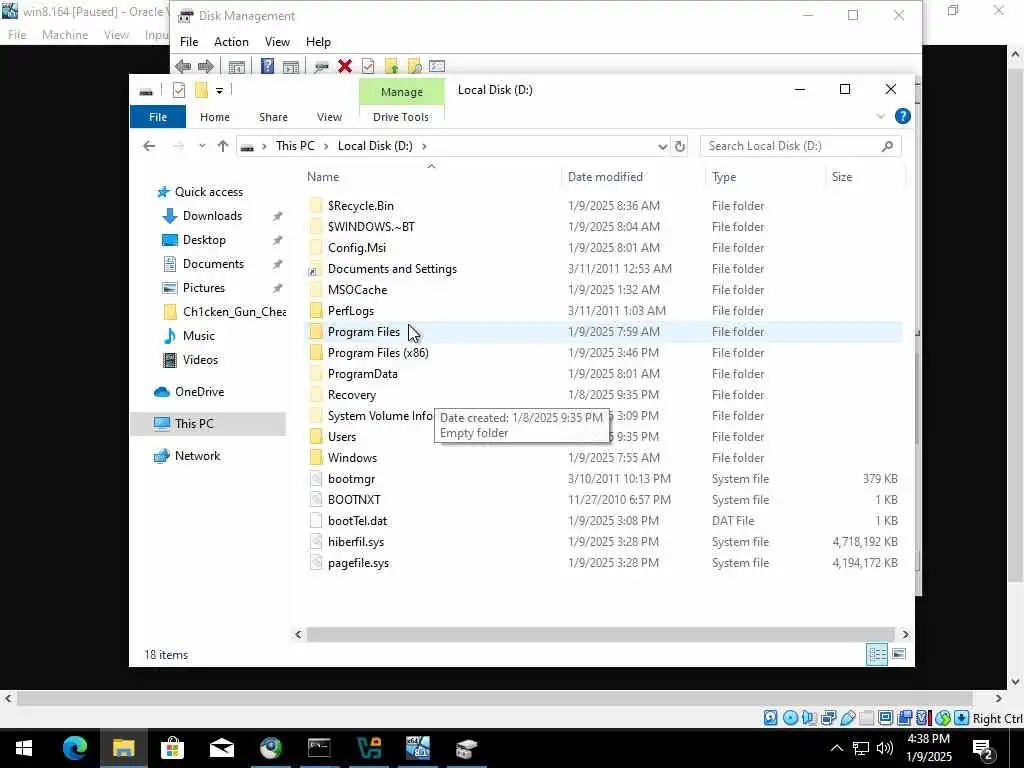Launch Microsoft Edge from the taskbar
This screenshot has width=1024, height=768.
(74, 748)
